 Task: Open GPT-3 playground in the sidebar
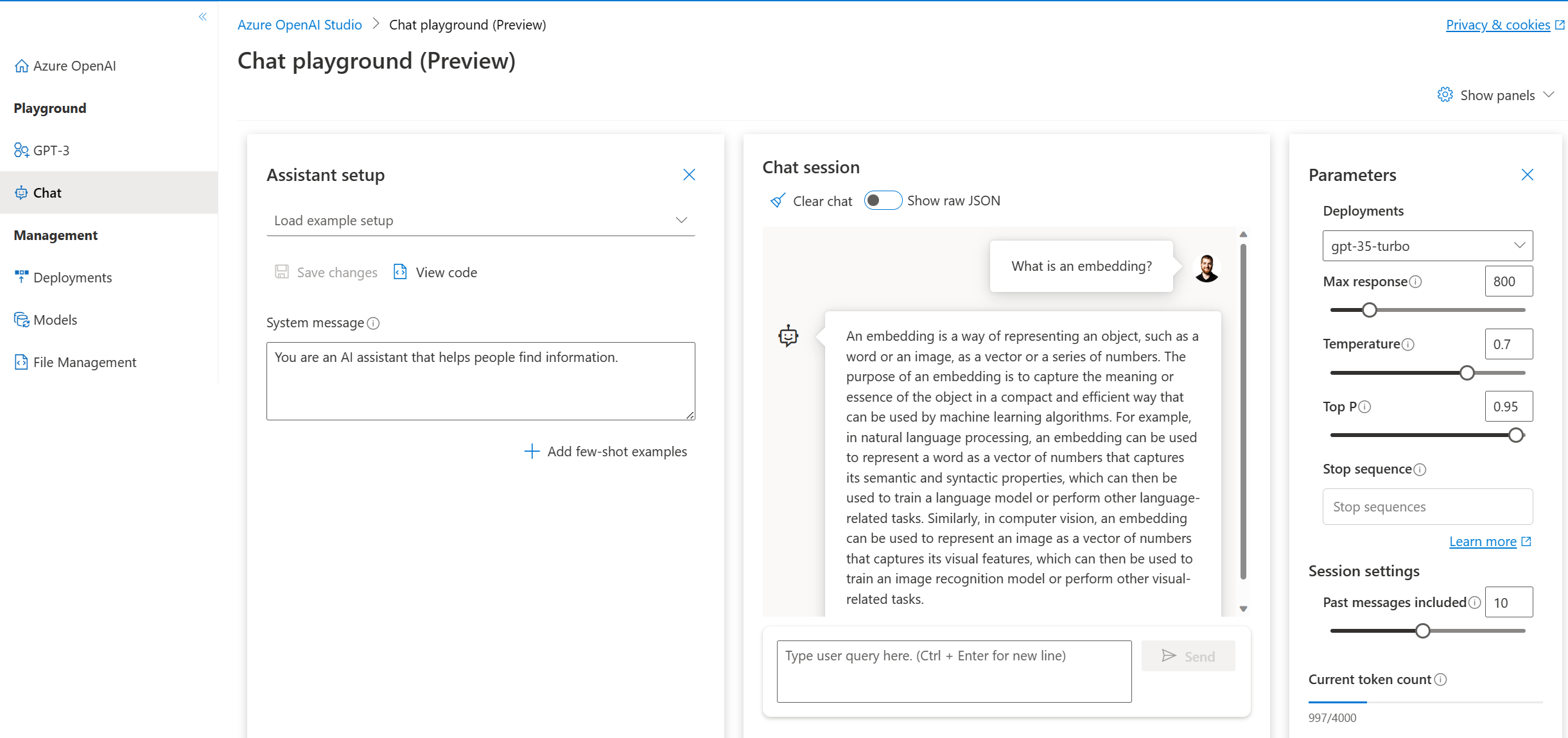[51, 150]
